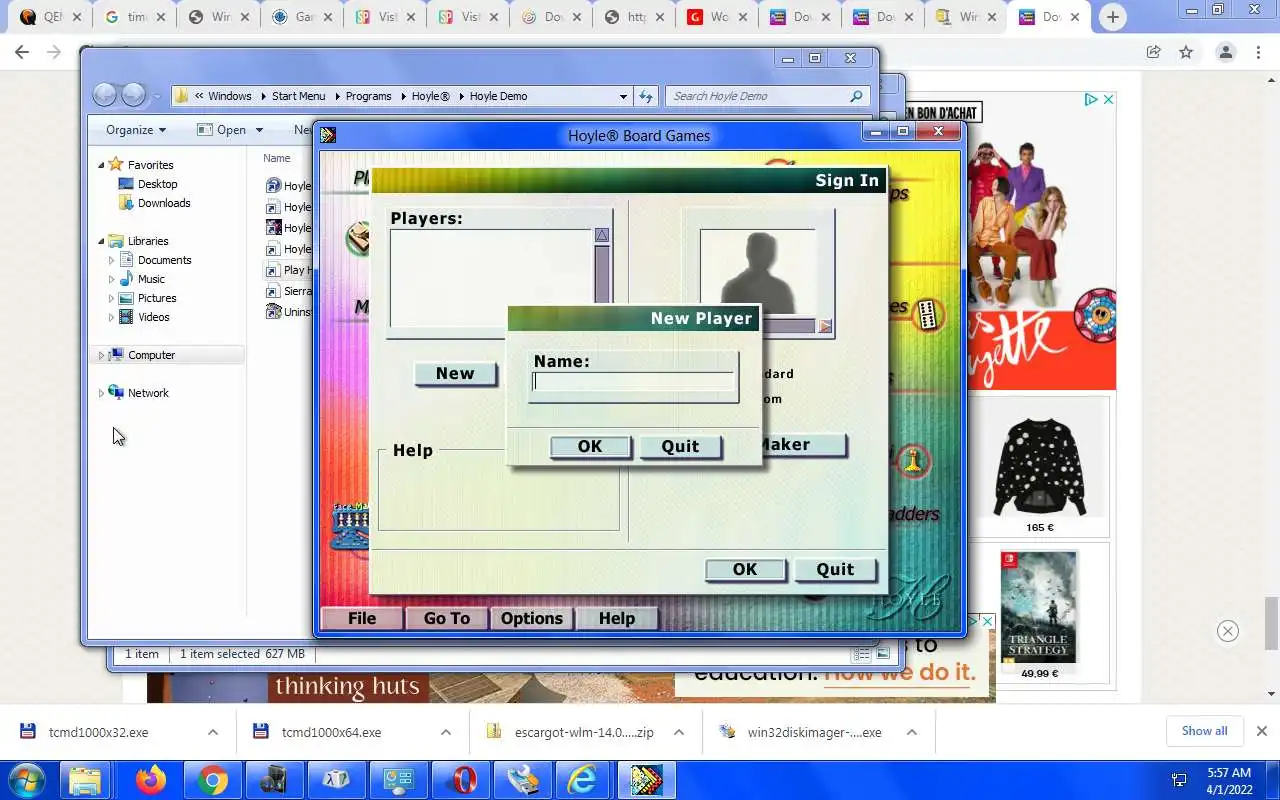
Task: Expand the Music library node
Action: click(x=111, y=279)
